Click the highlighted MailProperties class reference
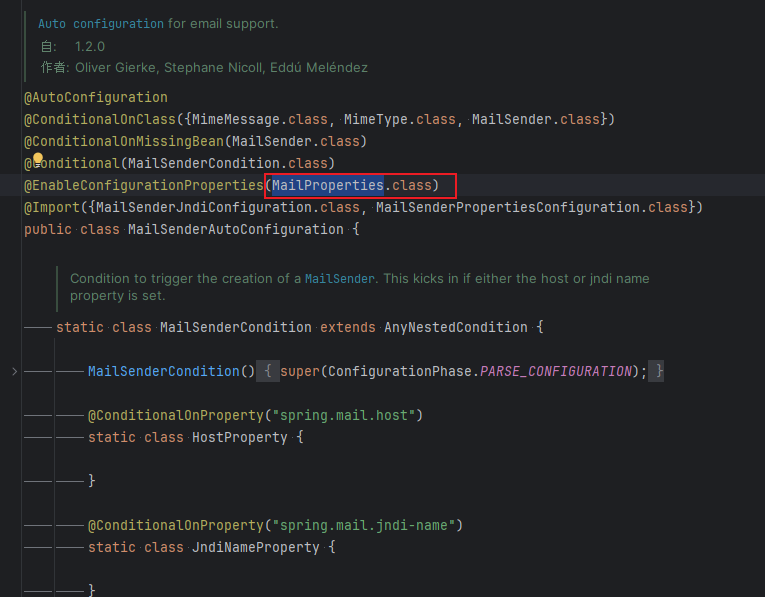This screenshot has width=765, height=597. click(x=327, y=185)
